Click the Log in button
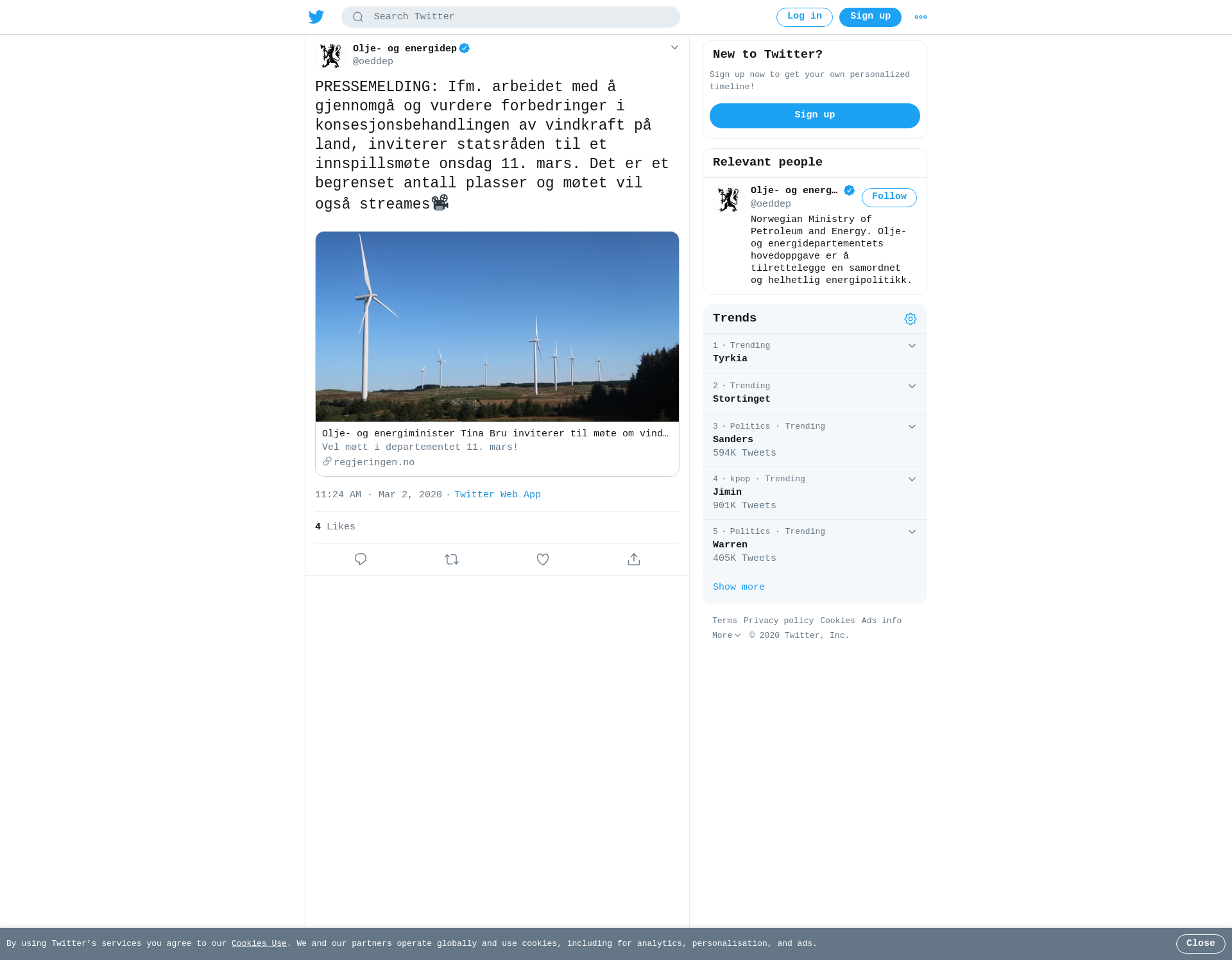 805,17
